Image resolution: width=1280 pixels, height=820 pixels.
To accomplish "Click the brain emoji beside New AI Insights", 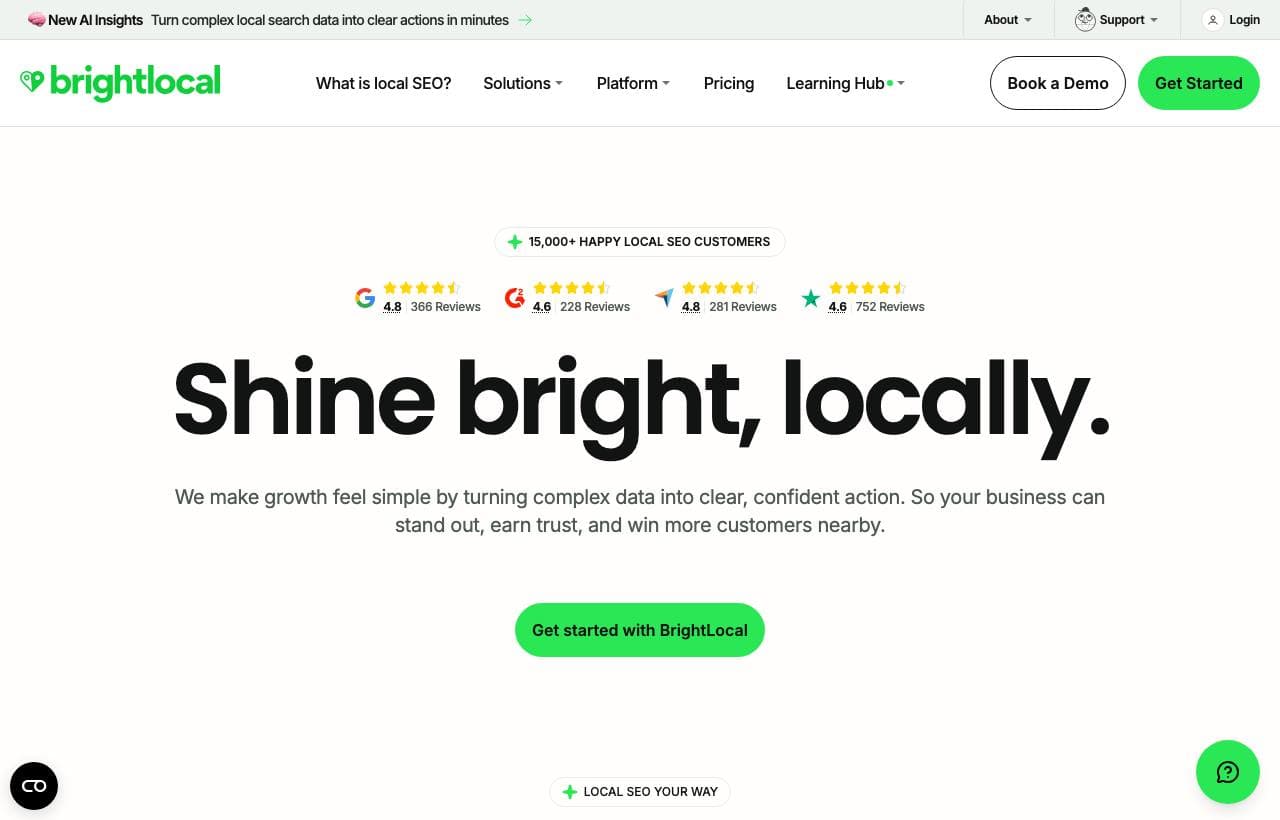I will (36, 20).
